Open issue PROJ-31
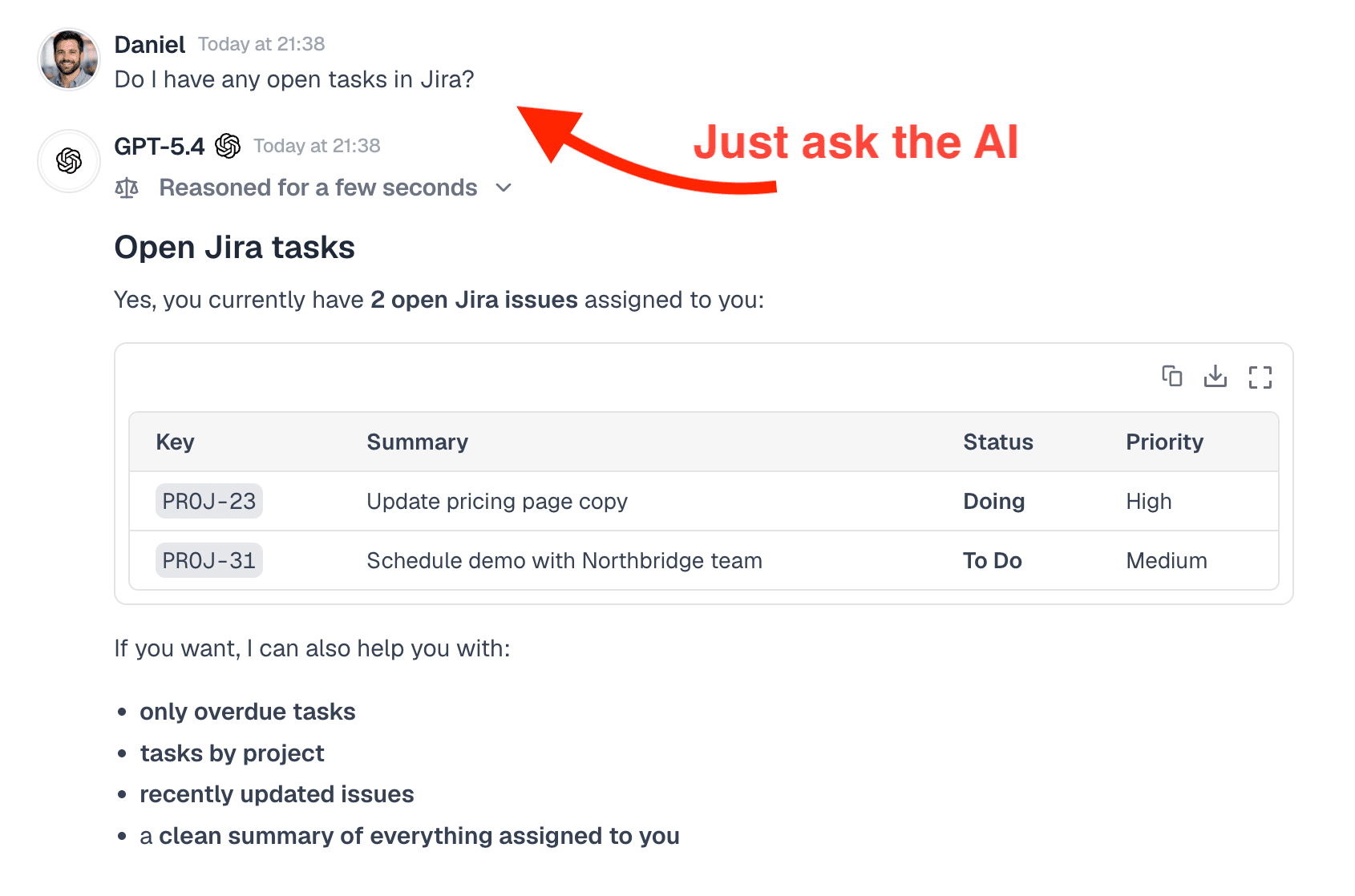1355x896 pixels. (208, 560)
